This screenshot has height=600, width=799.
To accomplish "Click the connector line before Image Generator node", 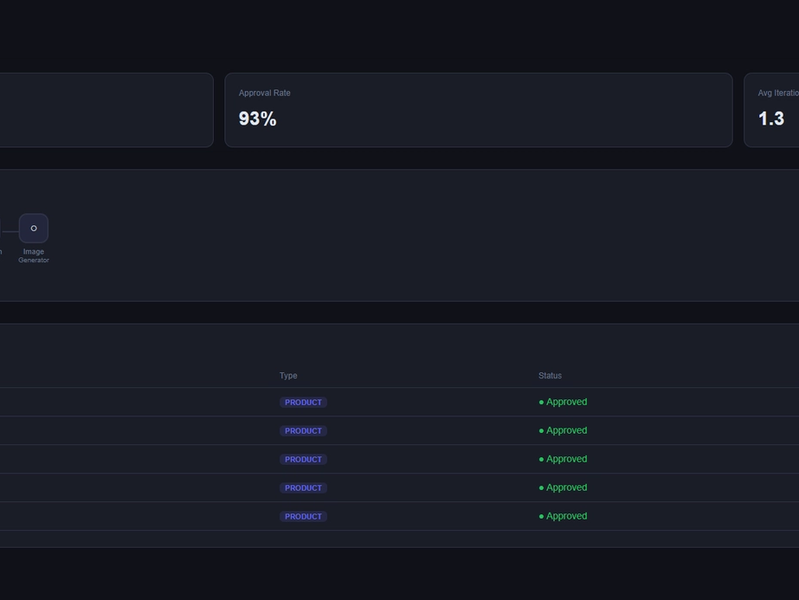I will (9, 229).
